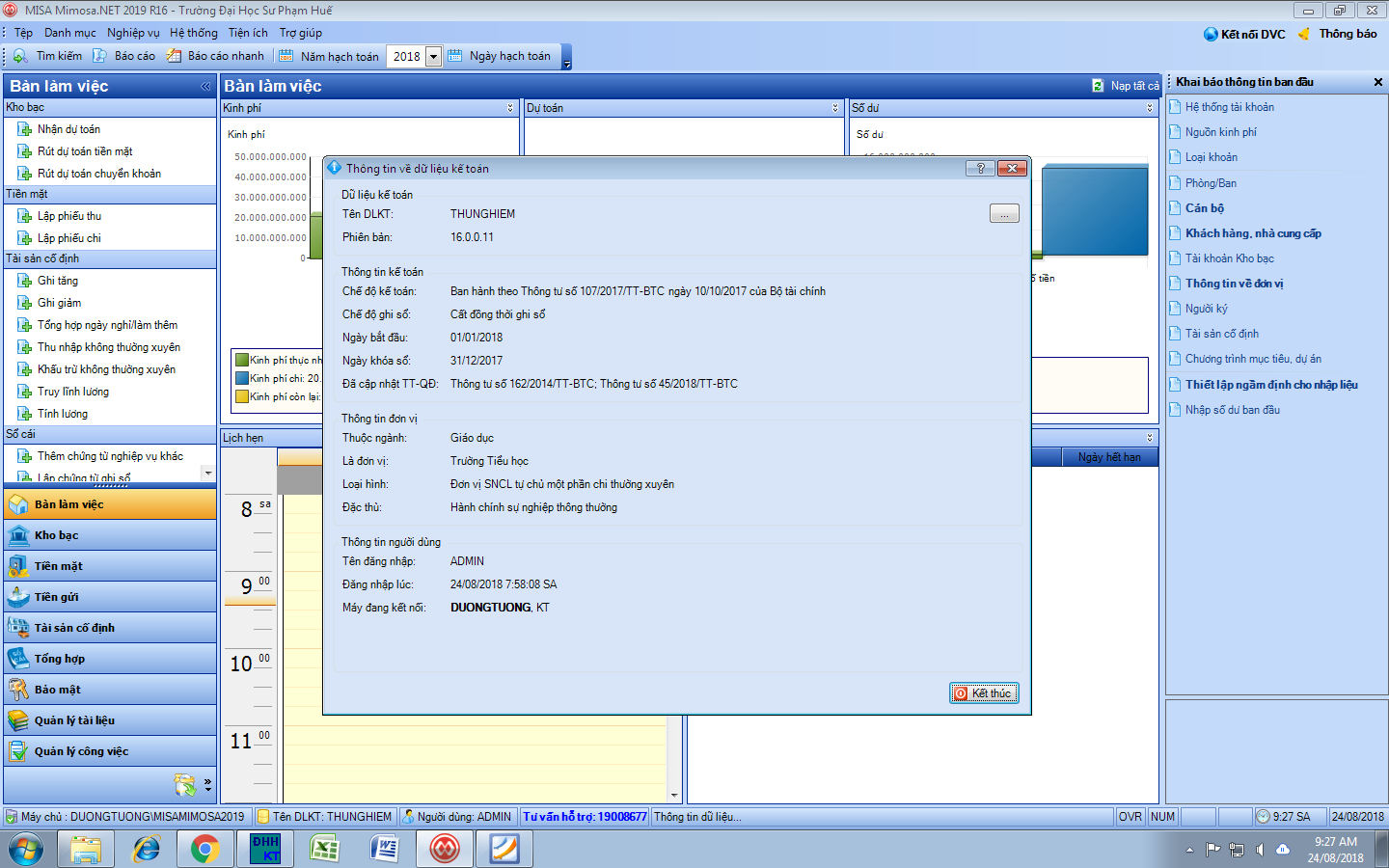Viewport: 1389px width, 868px height.
Task: Open Nguồn kinh phí link
Action: click(1220, 132)
